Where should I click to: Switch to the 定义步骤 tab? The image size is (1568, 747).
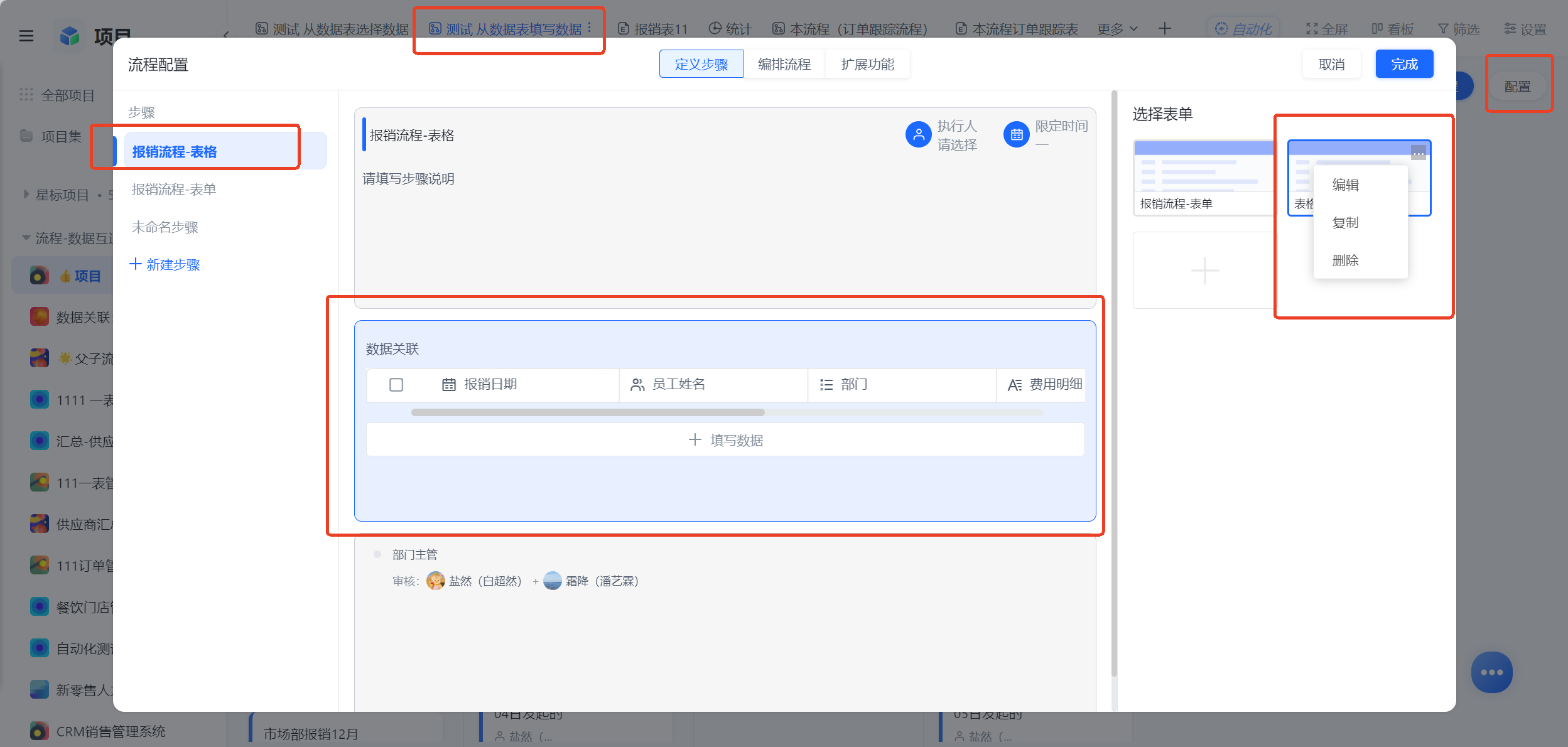pos(701,64)
